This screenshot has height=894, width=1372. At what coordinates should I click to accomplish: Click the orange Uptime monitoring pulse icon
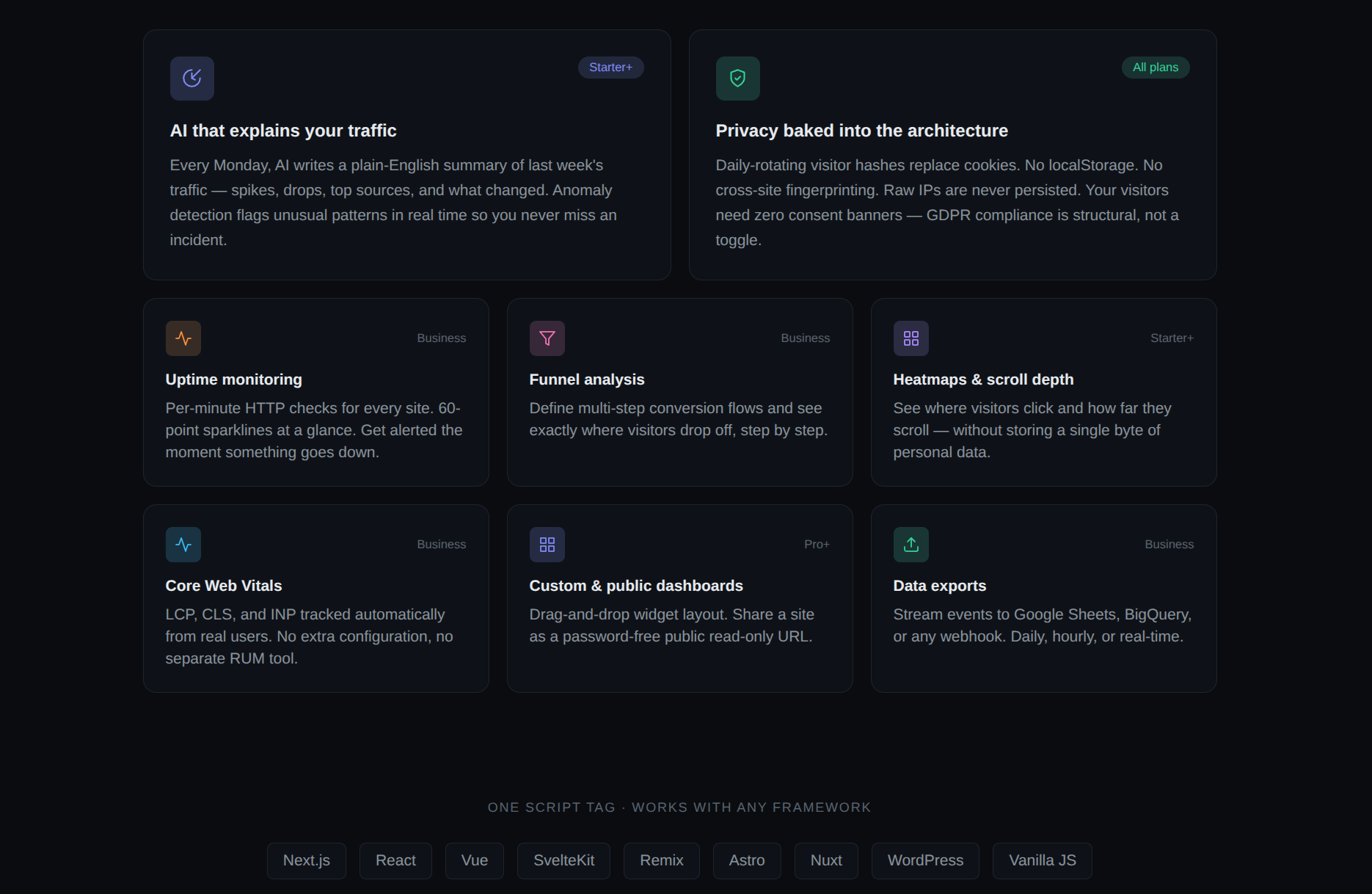(183, 338)
